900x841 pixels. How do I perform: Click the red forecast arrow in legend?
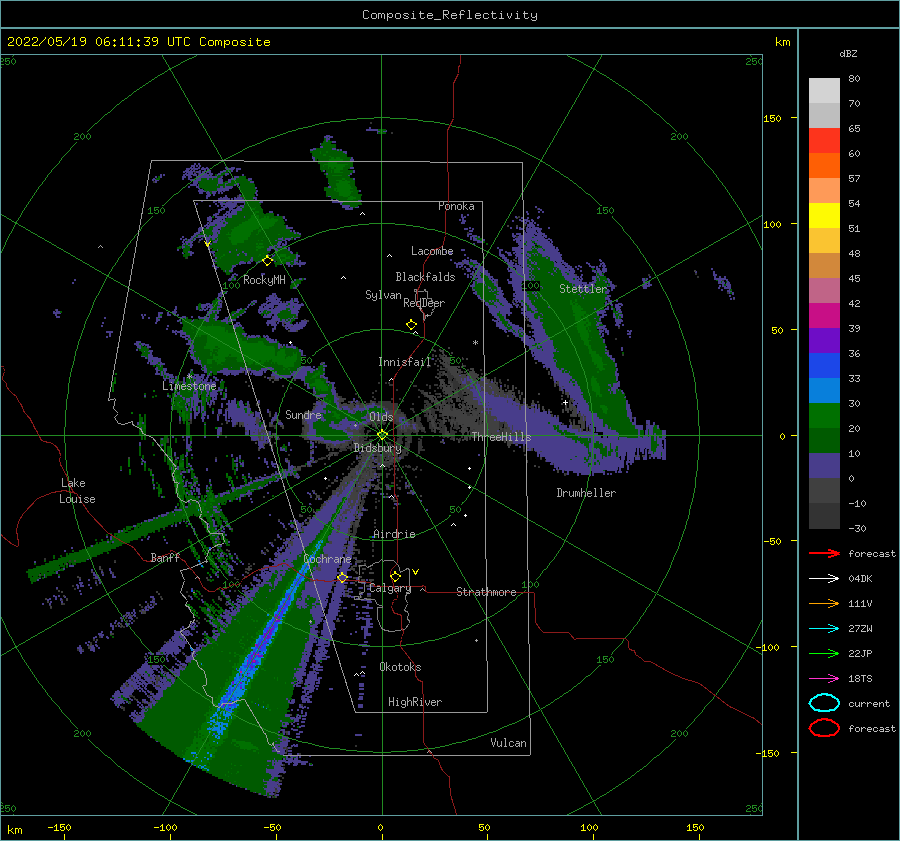click(824, 553)
